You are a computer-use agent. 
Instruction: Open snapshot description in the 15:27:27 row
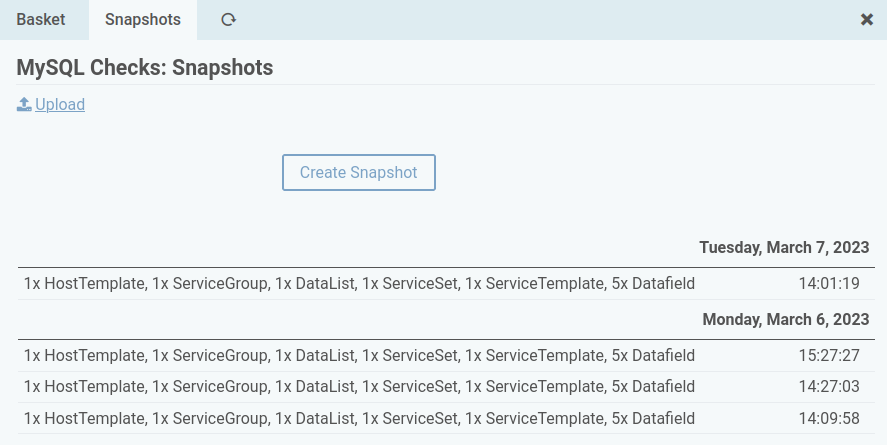tap(359, 356)
